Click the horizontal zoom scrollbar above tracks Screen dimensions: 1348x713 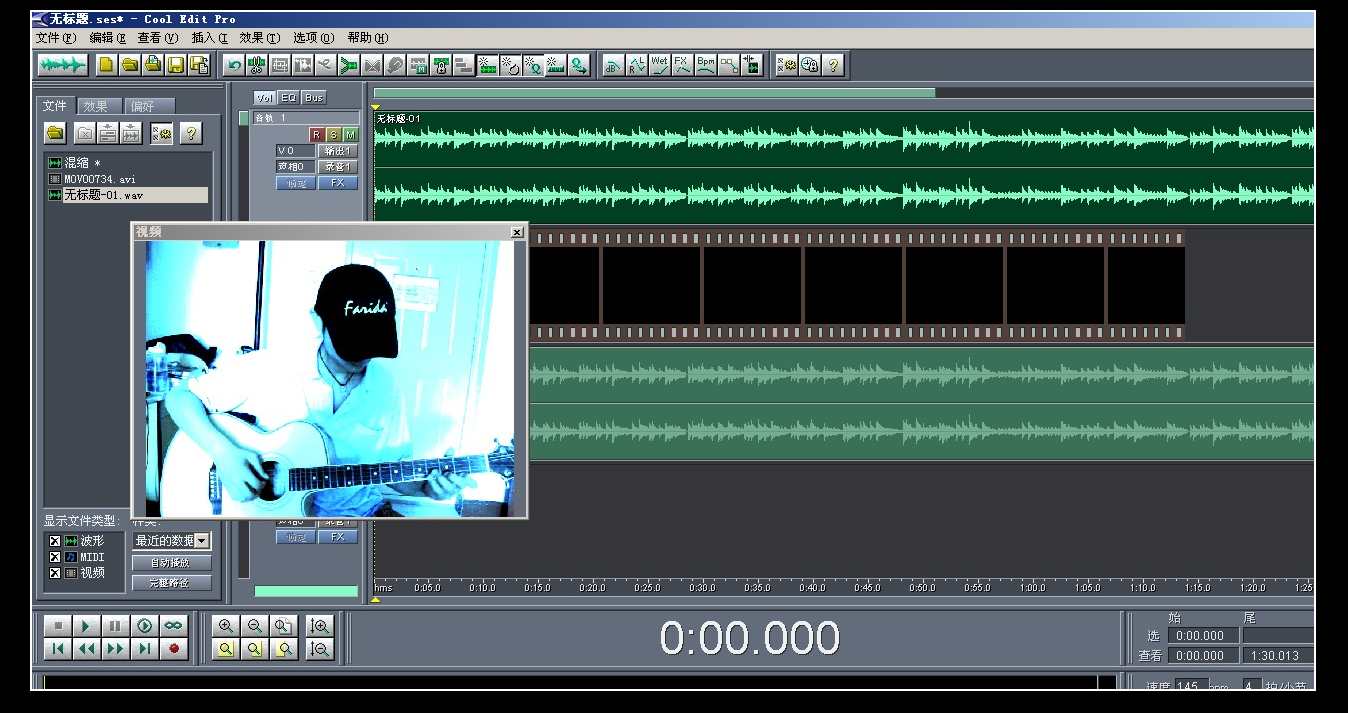coord(654,93)
